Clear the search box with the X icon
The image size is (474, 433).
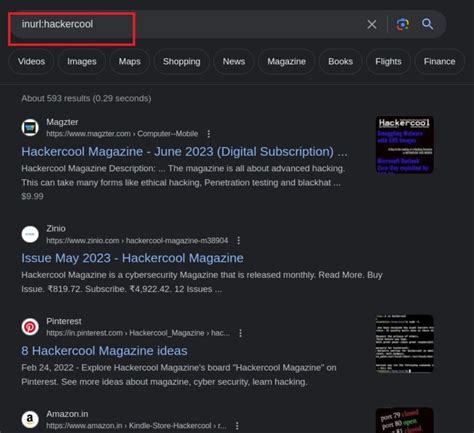(x=372, y=24)
